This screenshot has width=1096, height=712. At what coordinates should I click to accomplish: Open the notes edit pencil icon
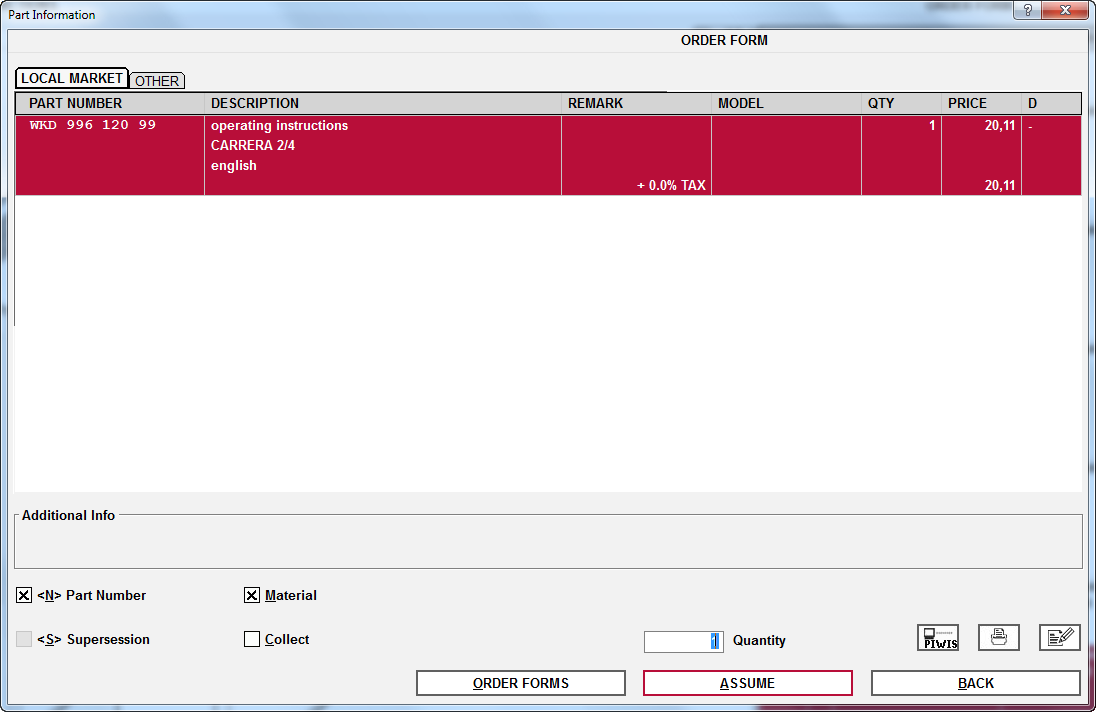[1059, 637]
